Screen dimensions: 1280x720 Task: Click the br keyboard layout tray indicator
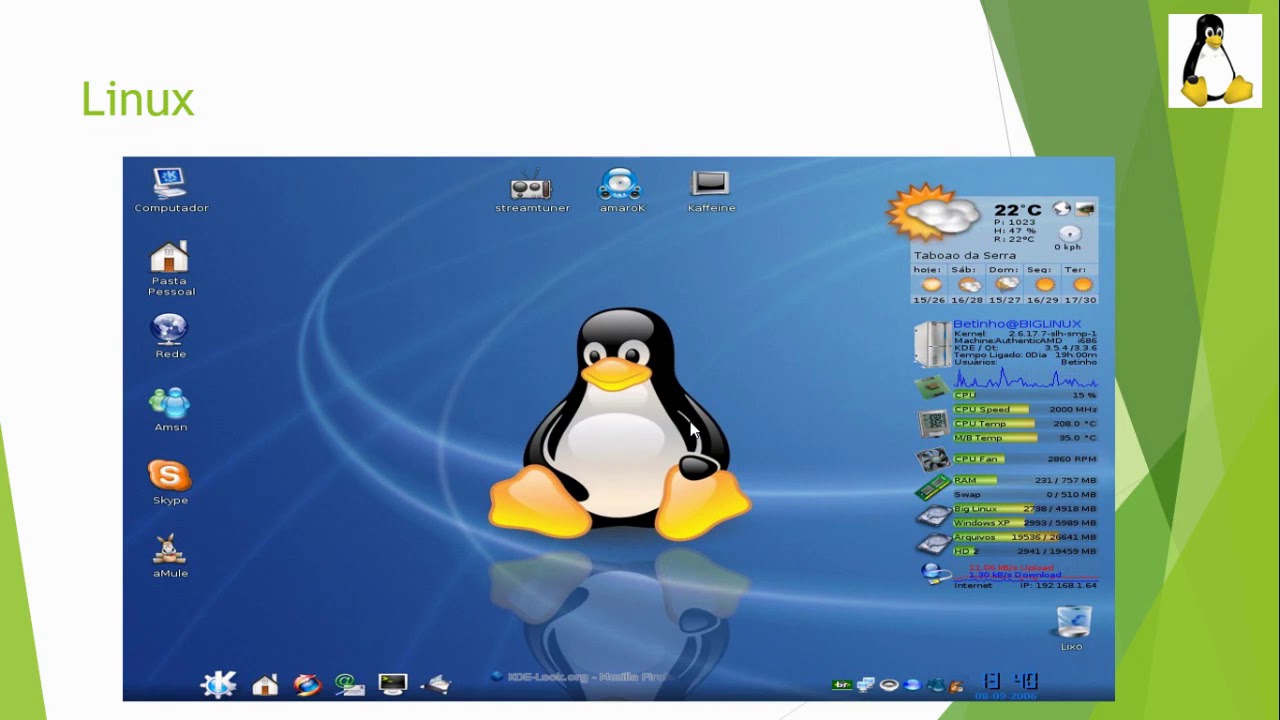point(842,685)
